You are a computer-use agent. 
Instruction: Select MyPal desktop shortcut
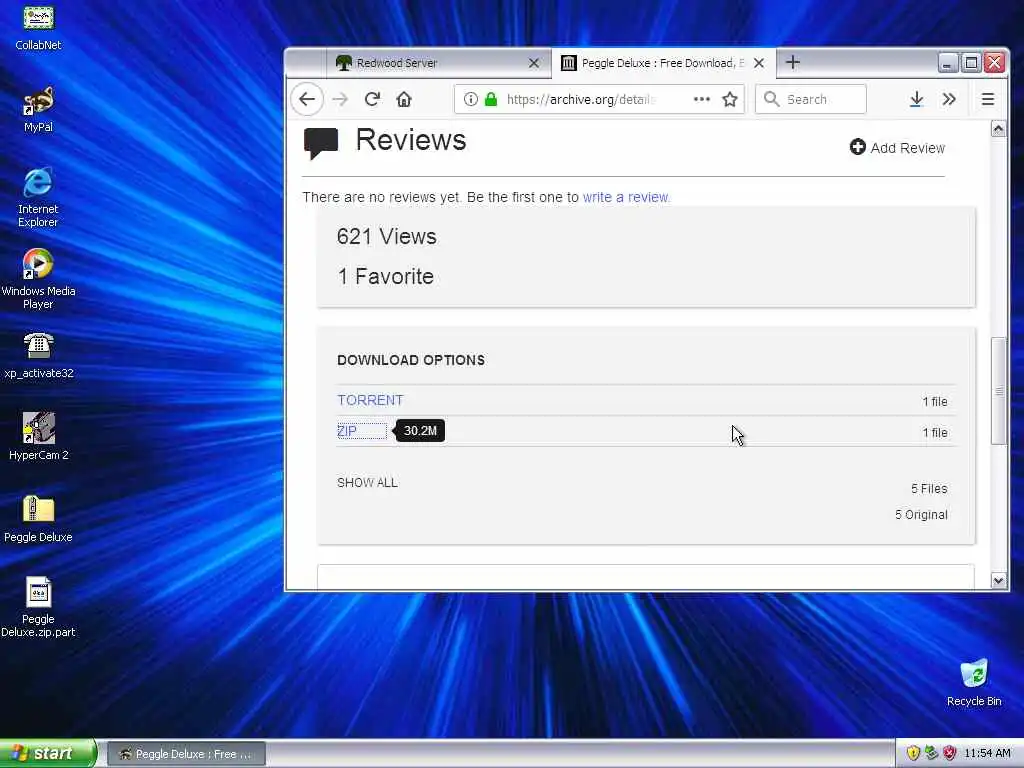38,110
